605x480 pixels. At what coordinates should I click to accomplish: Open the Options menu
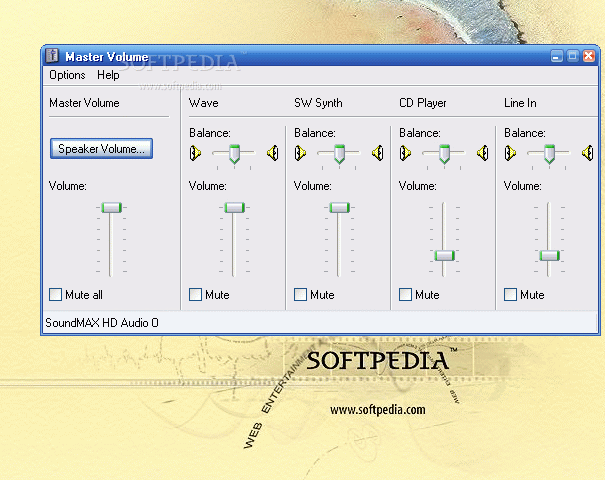pyautogui.click(x=67, y=75)
